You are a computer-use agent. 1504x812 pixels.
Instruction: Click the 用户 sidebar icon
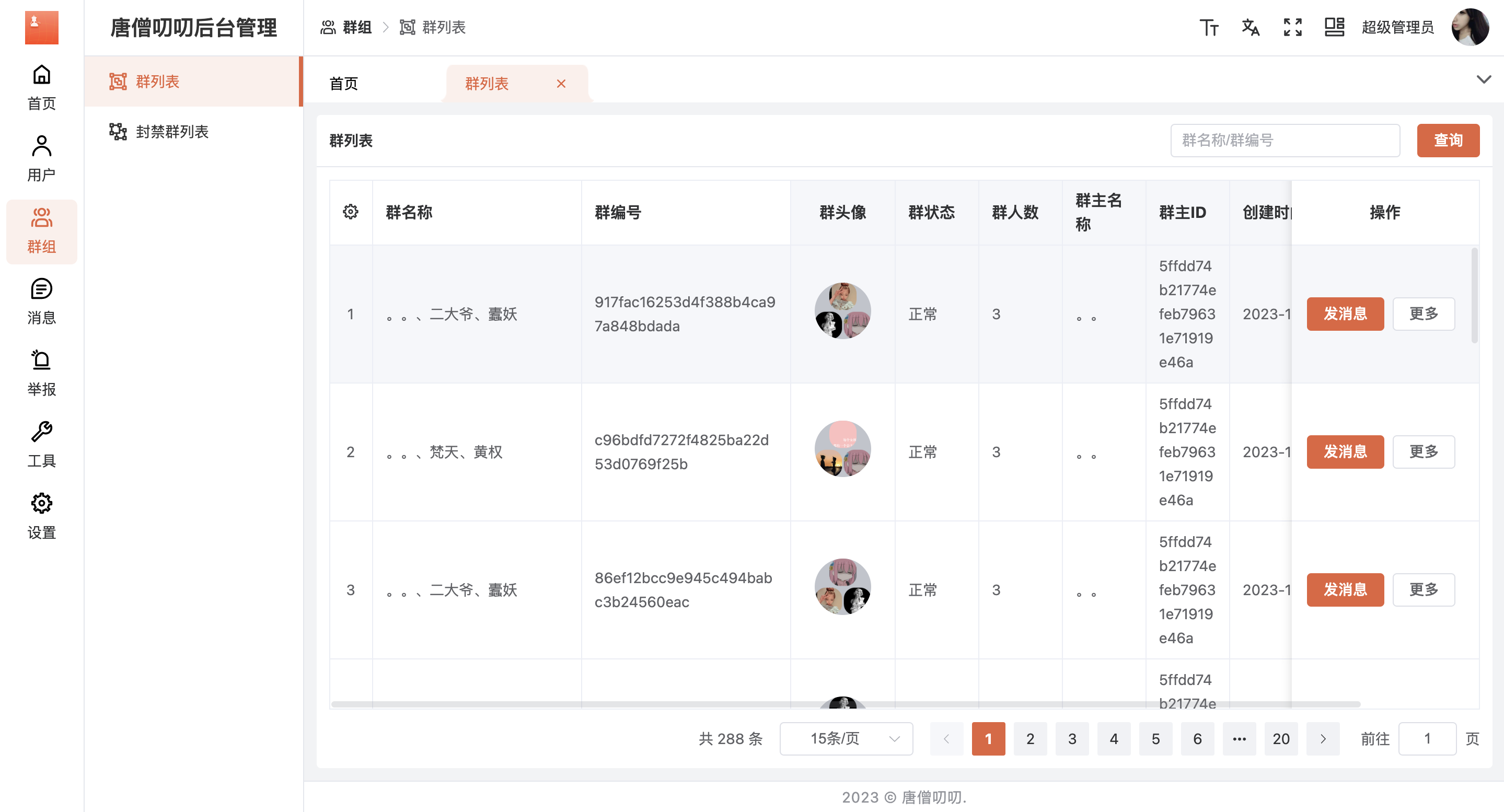tap(40, 160)
